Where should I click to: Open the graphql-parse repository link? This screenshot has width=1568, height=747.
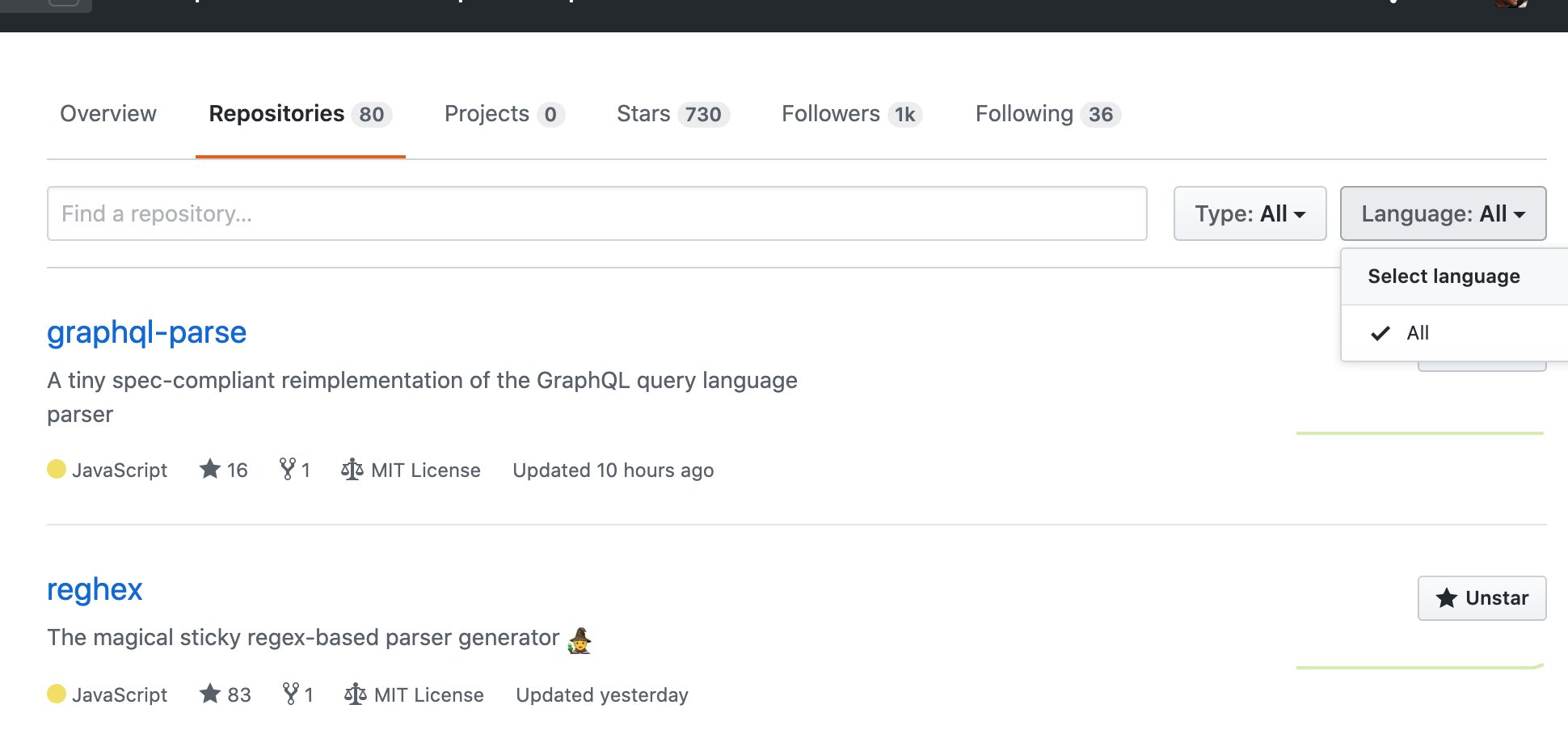click(x=146, y=332)
